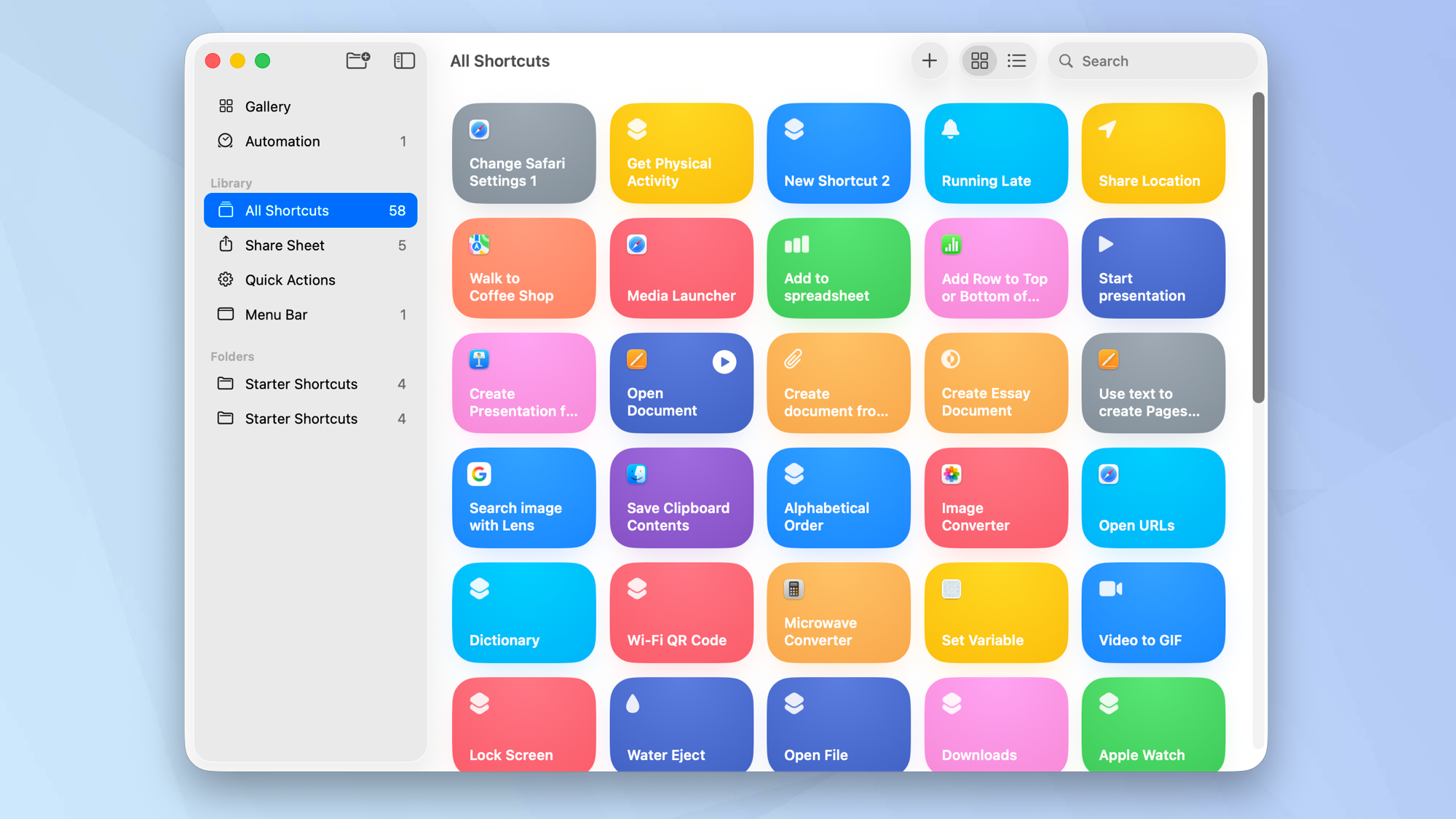Open the Gallery section

pyautogui.click(x=268, y=106)
